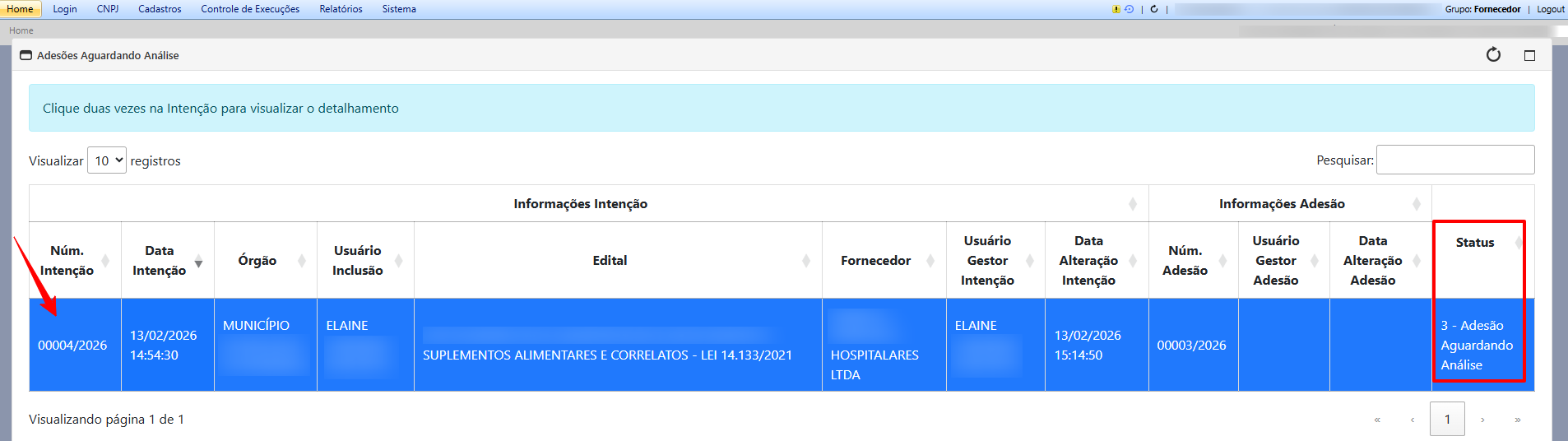The height and width of the screenshot is (441, 1568).
Task: Open the Cadastros menu
Action: click(160, 9)
